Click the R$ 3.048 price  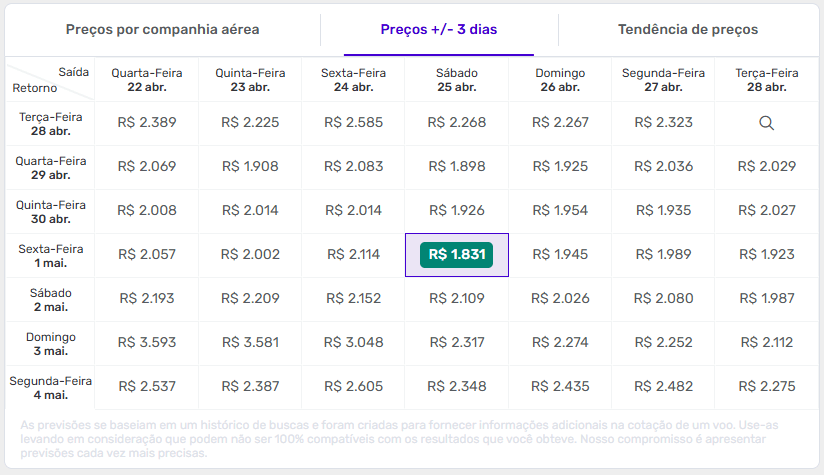tap(353, 342)
